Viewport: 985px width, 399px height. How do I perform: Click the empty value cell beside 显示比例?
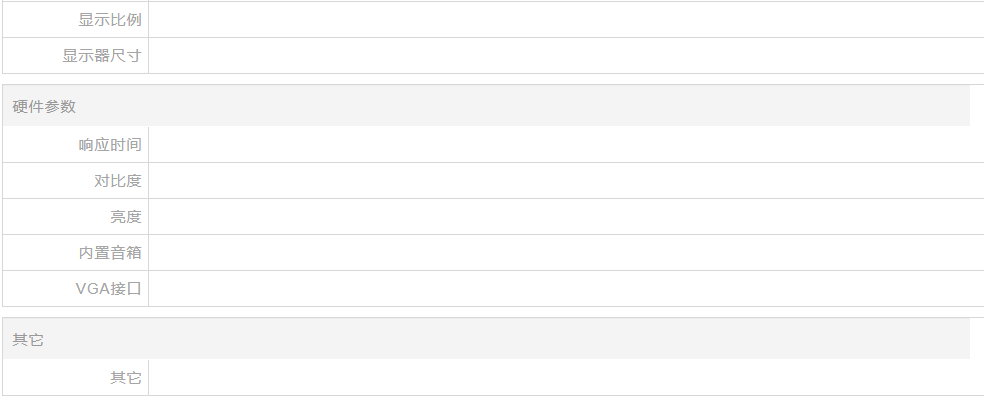point(567,19)
